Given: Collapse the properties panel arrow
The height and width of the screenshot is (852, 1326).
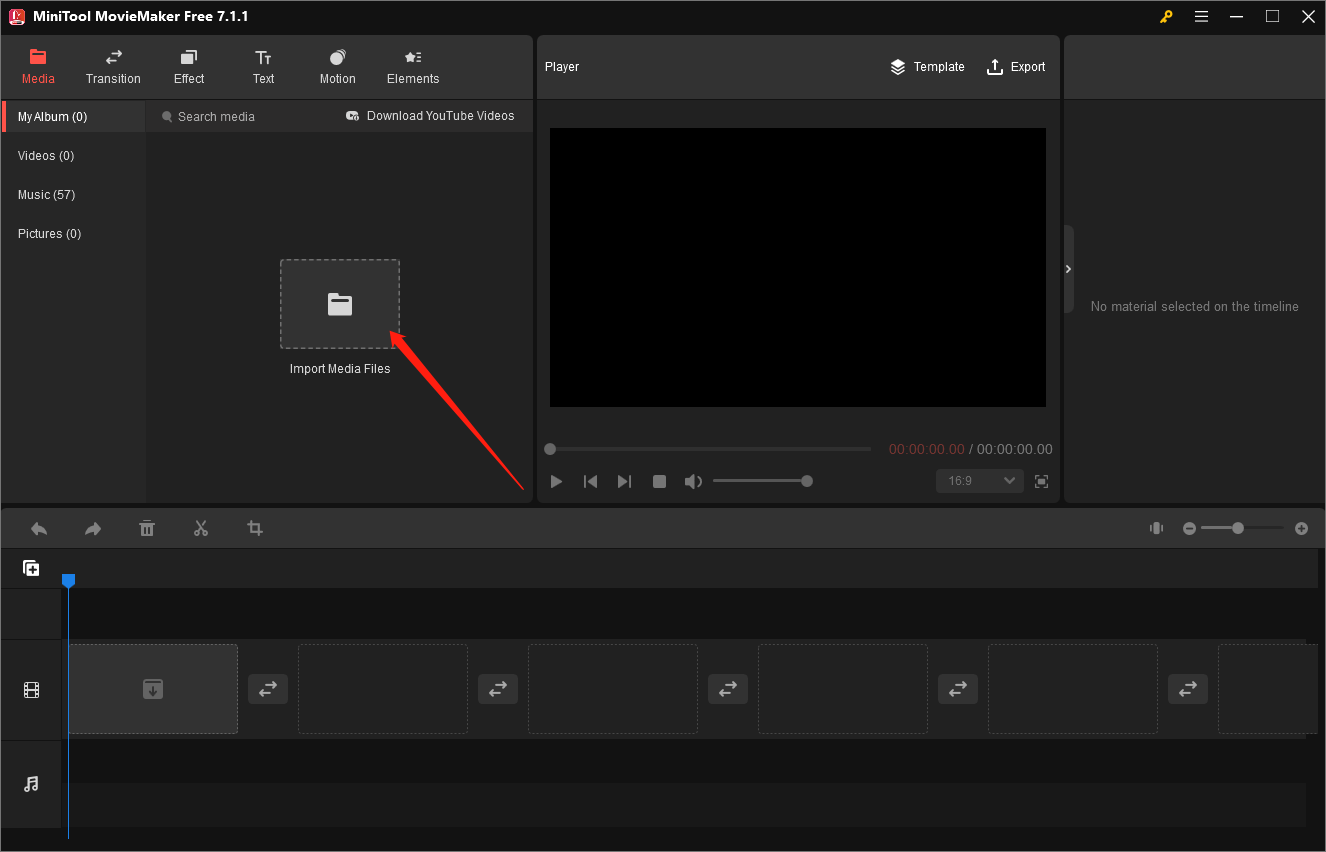Looking at the screenshot, I should [1068, 269].
